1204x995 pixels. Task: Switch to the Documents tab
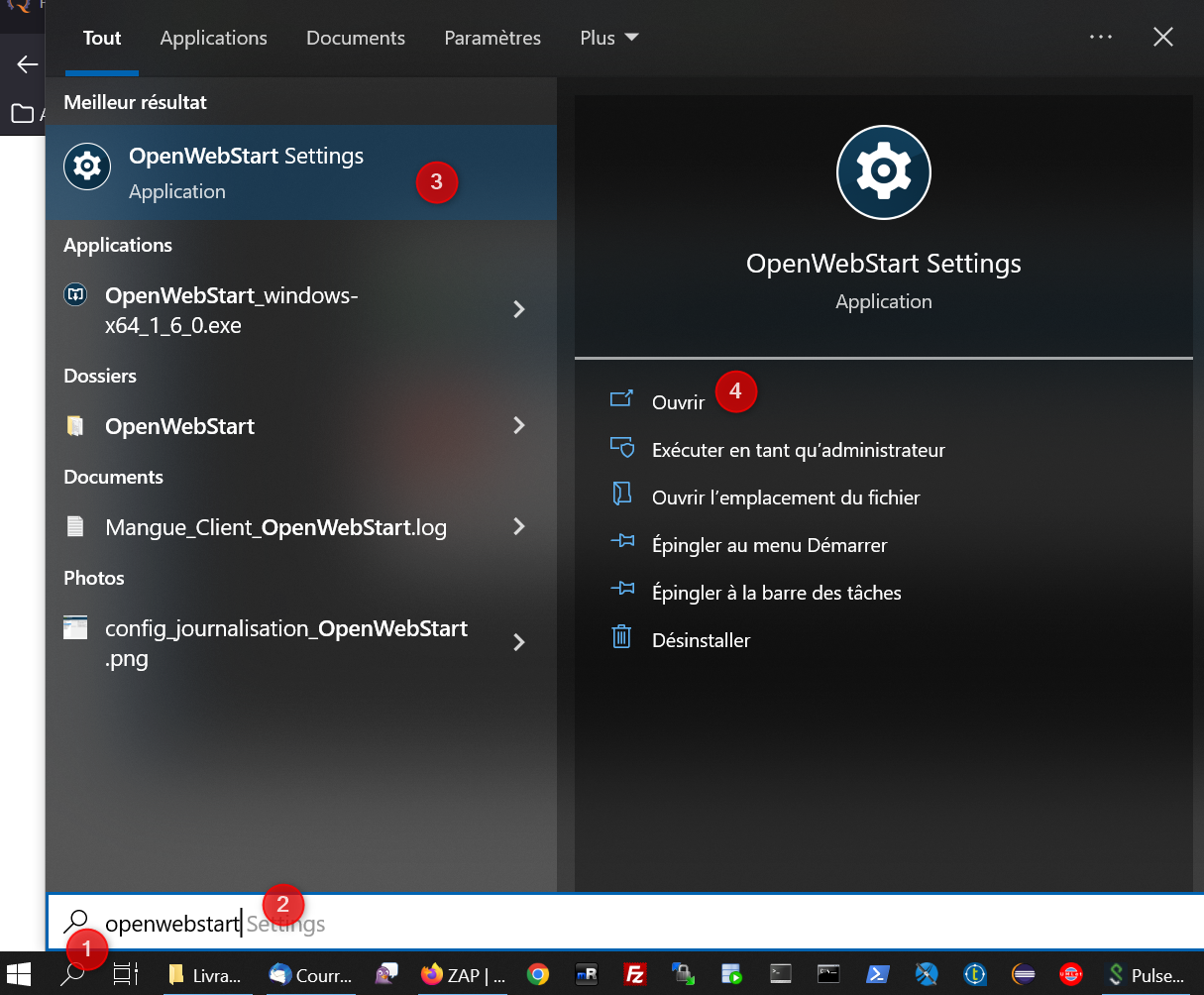click(x=355, y=38)
